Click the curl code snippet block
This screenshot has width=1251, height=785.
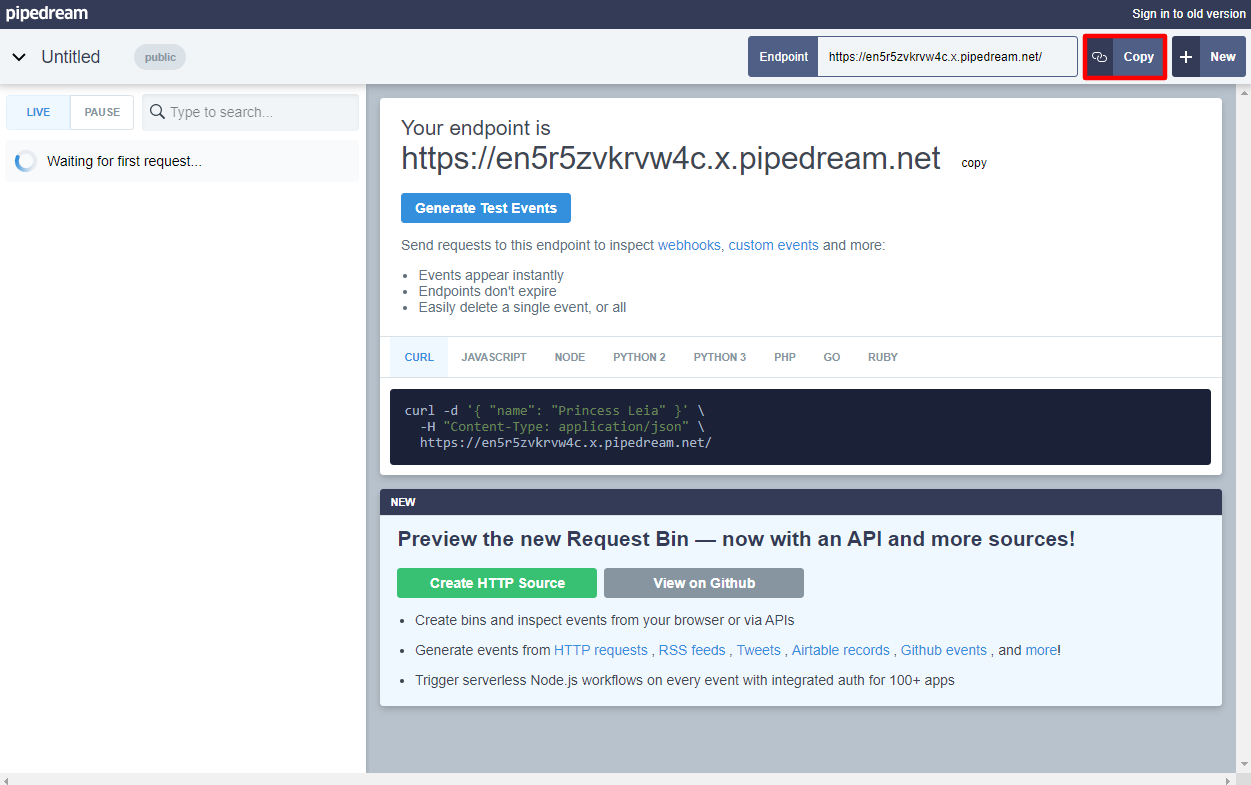pos(800,427)
